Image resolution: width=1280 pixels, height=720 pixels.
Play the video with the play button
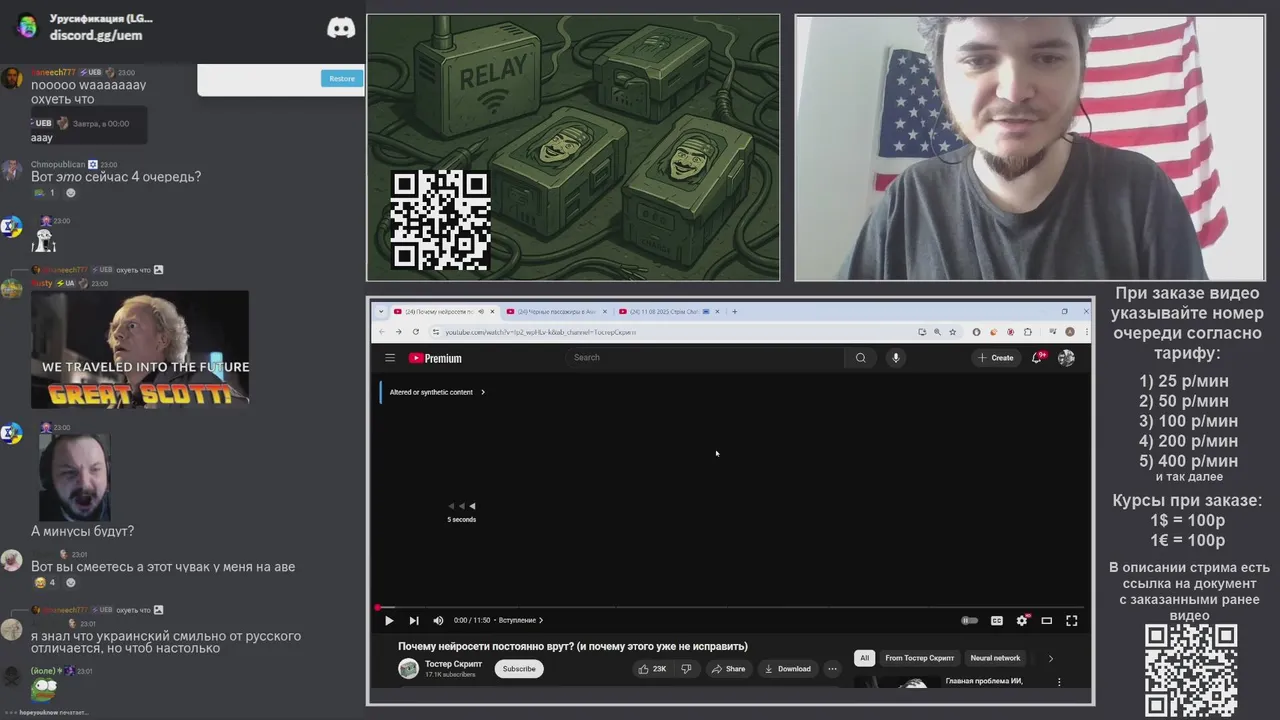coord(389,621)
